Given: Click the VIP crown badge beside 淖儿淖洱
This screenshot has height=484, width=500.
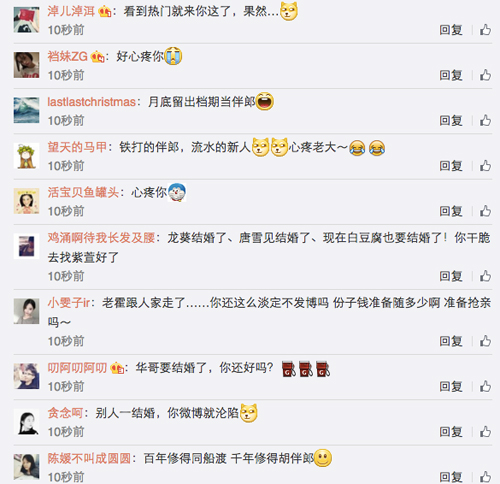Looking at the screenshot, I should (105, 12).
